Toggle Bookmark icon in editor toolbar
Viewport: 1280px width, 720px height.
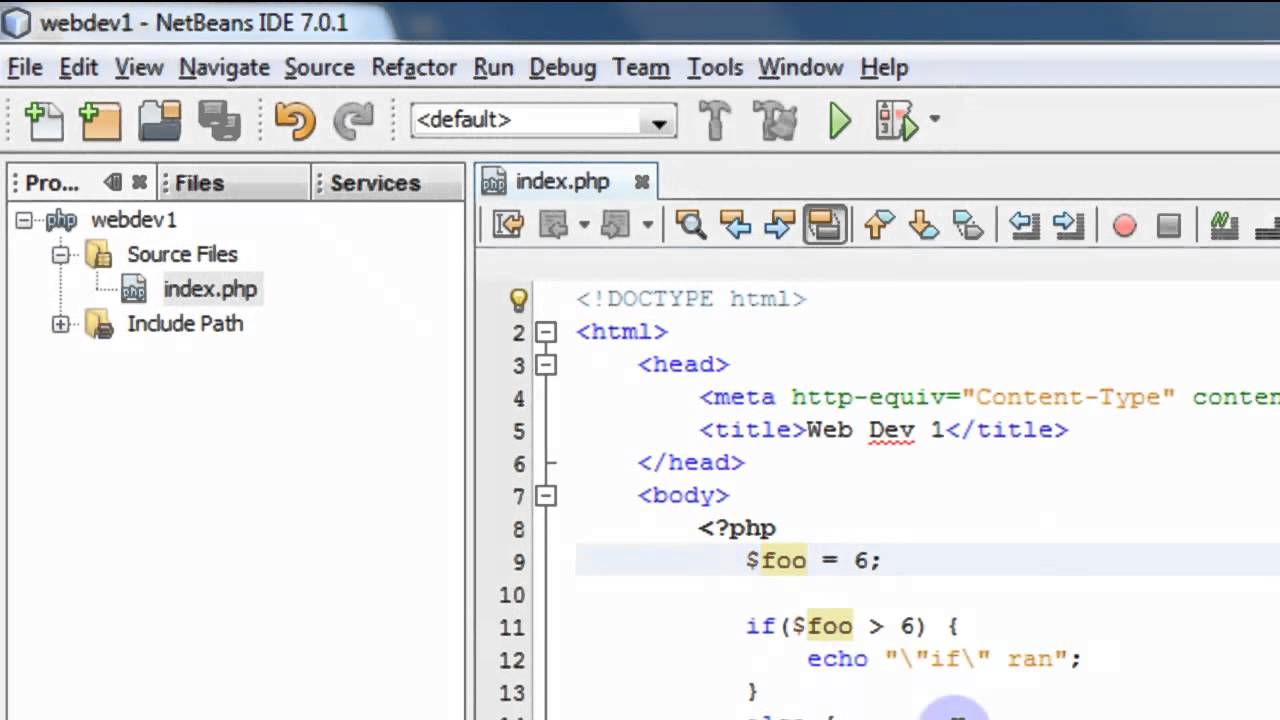tap(967, 225)
